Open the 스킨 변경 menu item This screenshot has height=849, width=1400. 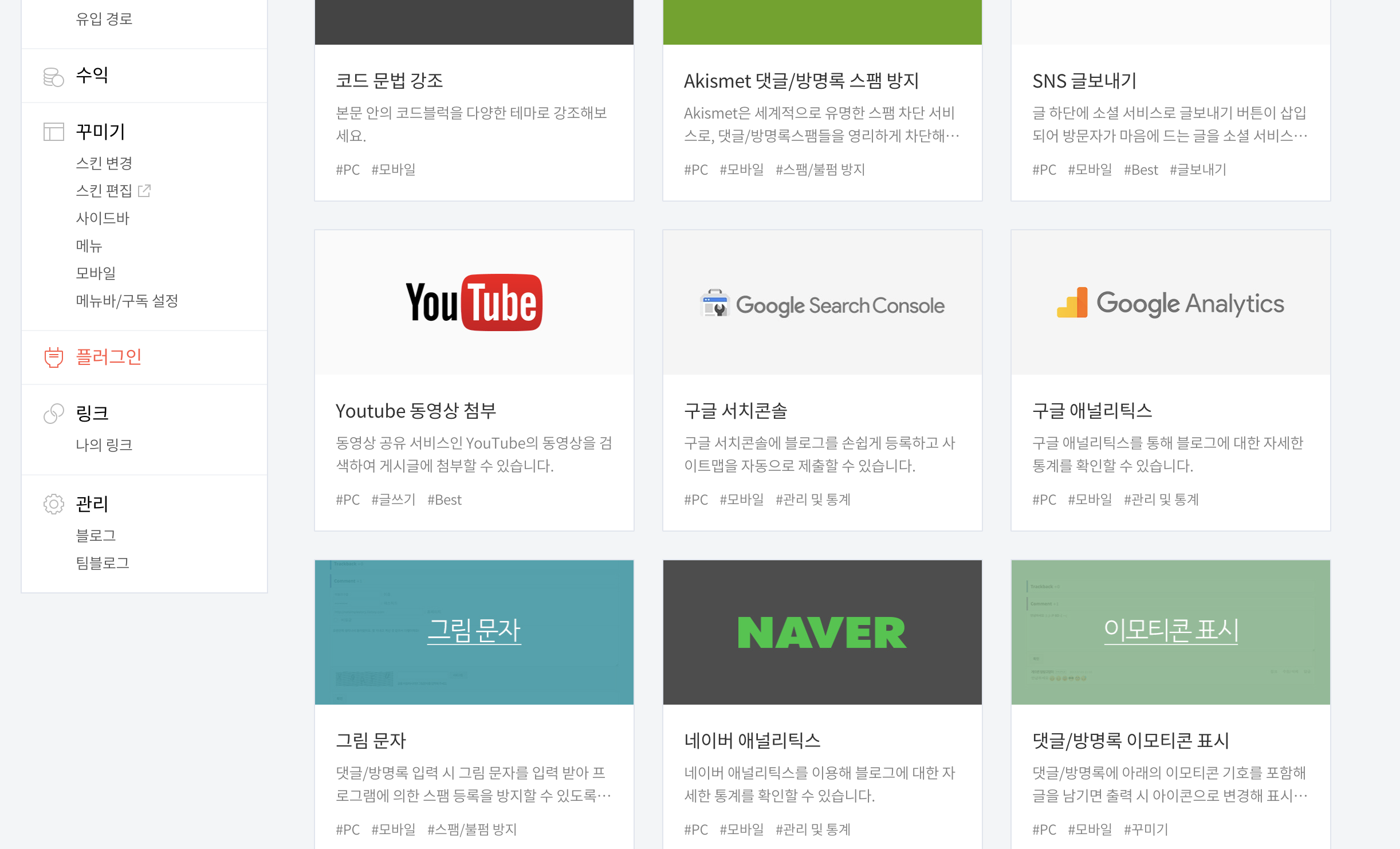click(x=104, y=163)
